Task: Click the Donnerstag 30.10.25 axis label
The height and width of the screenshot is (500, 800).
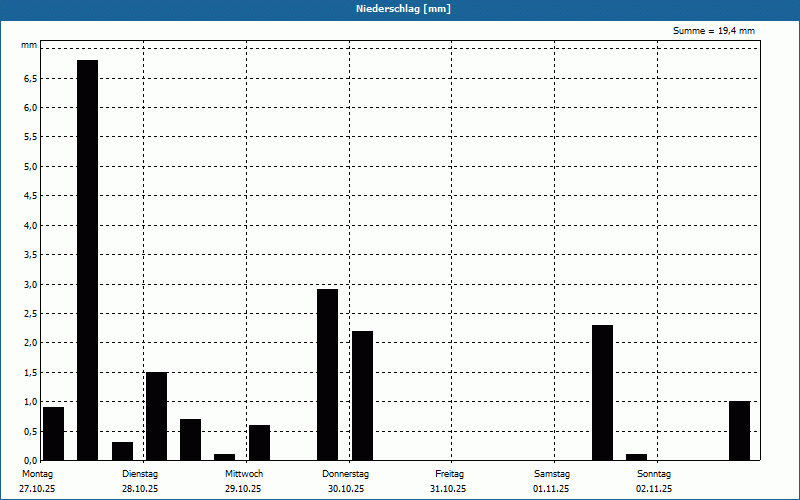Action: [x=345, y=481]
